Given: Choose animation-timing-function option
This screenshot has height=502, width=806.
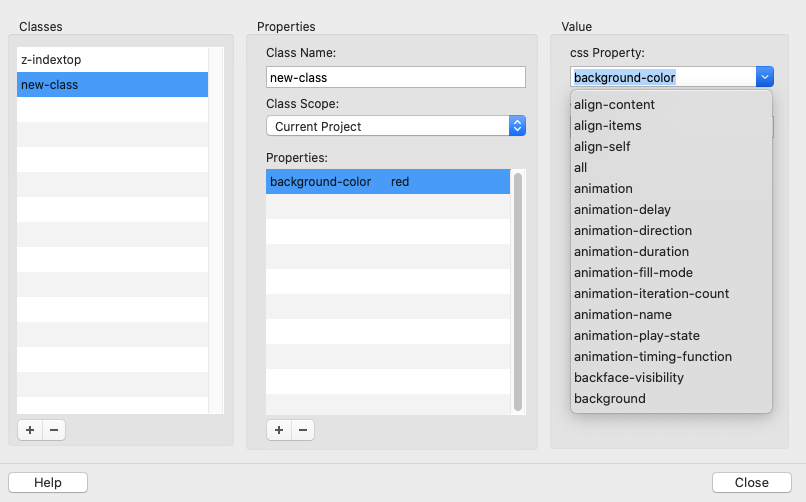Looking at the screenshot, I should point(653,357).
